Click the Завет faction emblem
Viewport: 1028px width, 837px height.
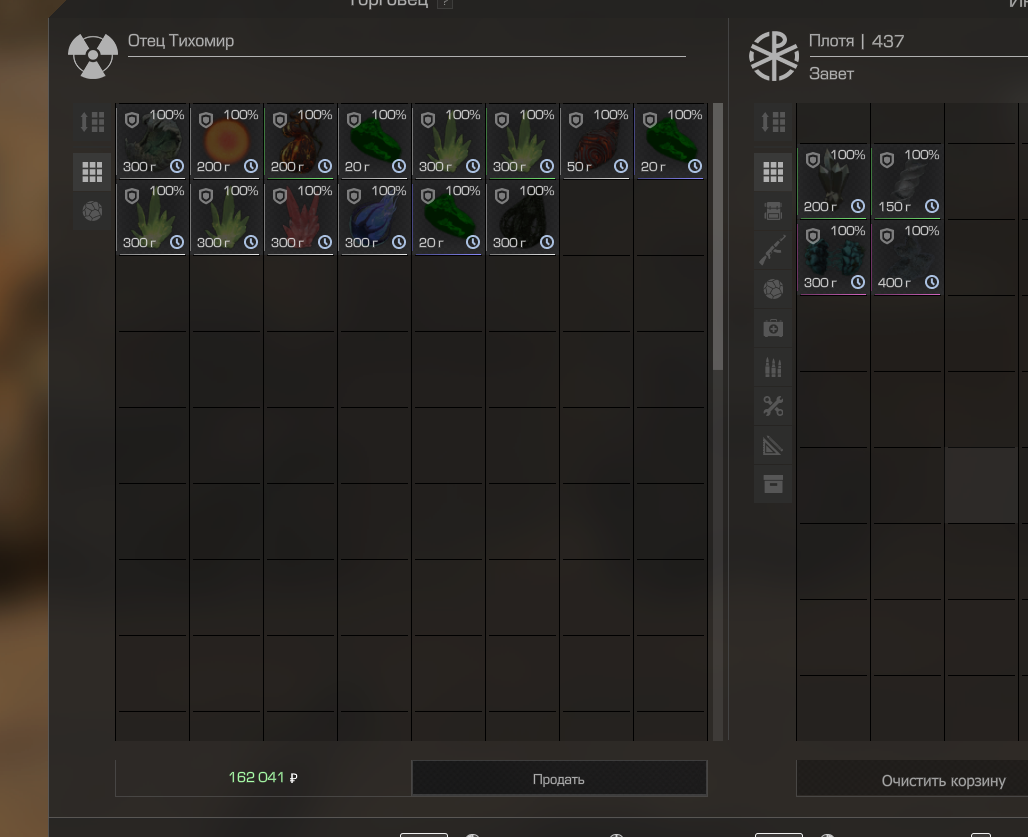(x=774, y=56)
